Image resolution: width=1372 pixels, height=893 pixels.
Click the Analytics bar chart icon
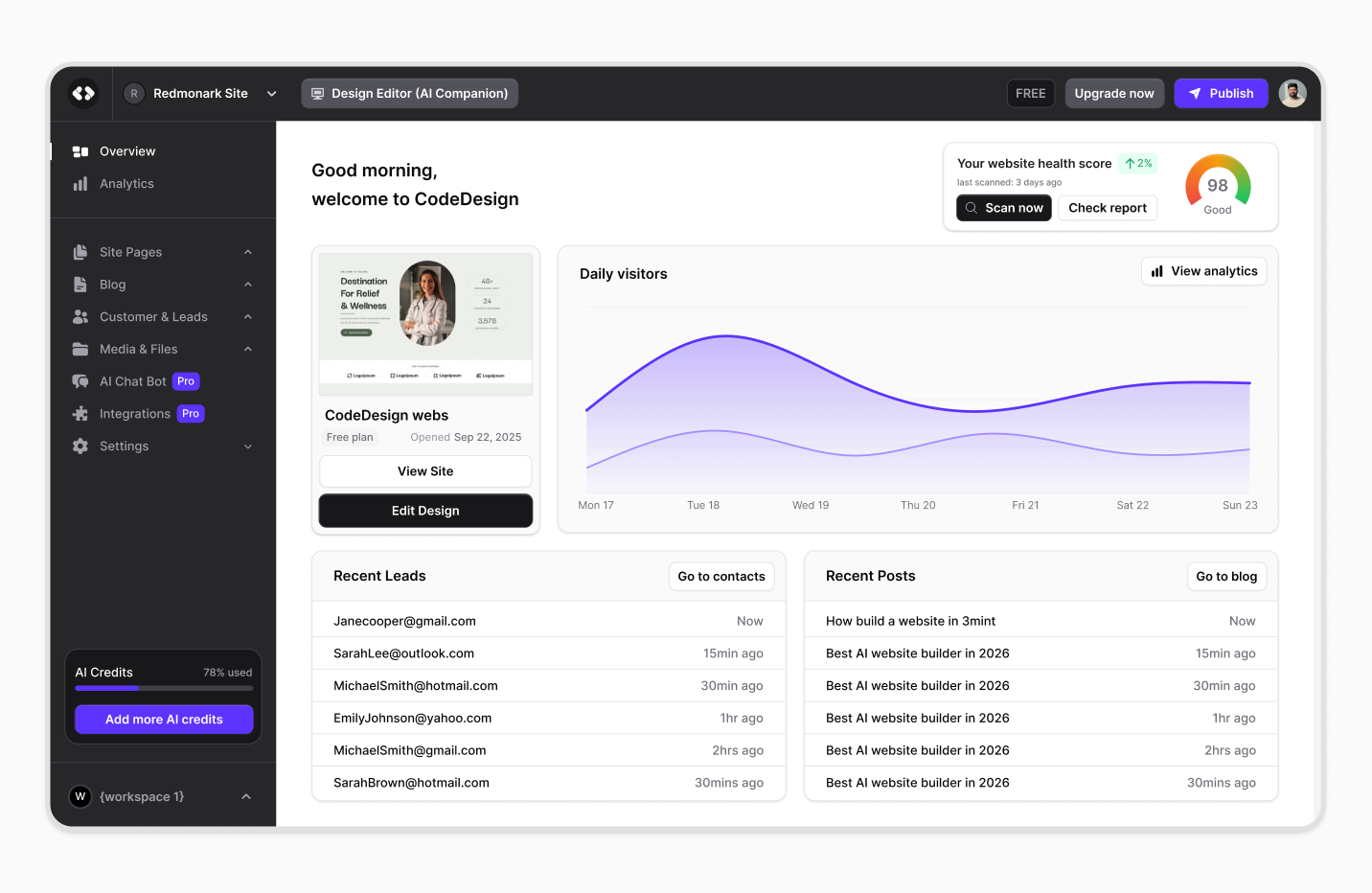point(80,184)
